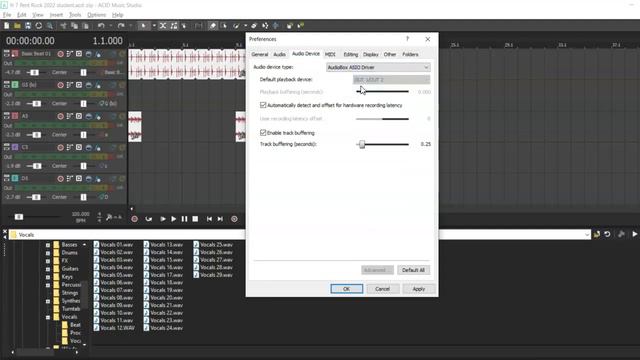Open the Insert menu in the menu bar

[56, 15]
